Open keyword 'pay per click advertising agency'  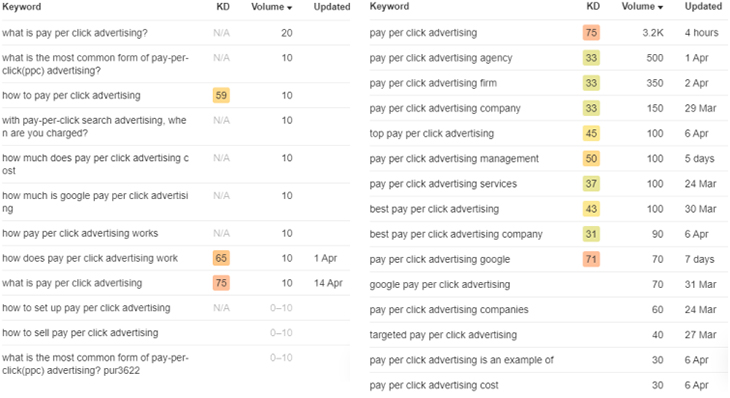pyautogui.click(x=441, y=58)
